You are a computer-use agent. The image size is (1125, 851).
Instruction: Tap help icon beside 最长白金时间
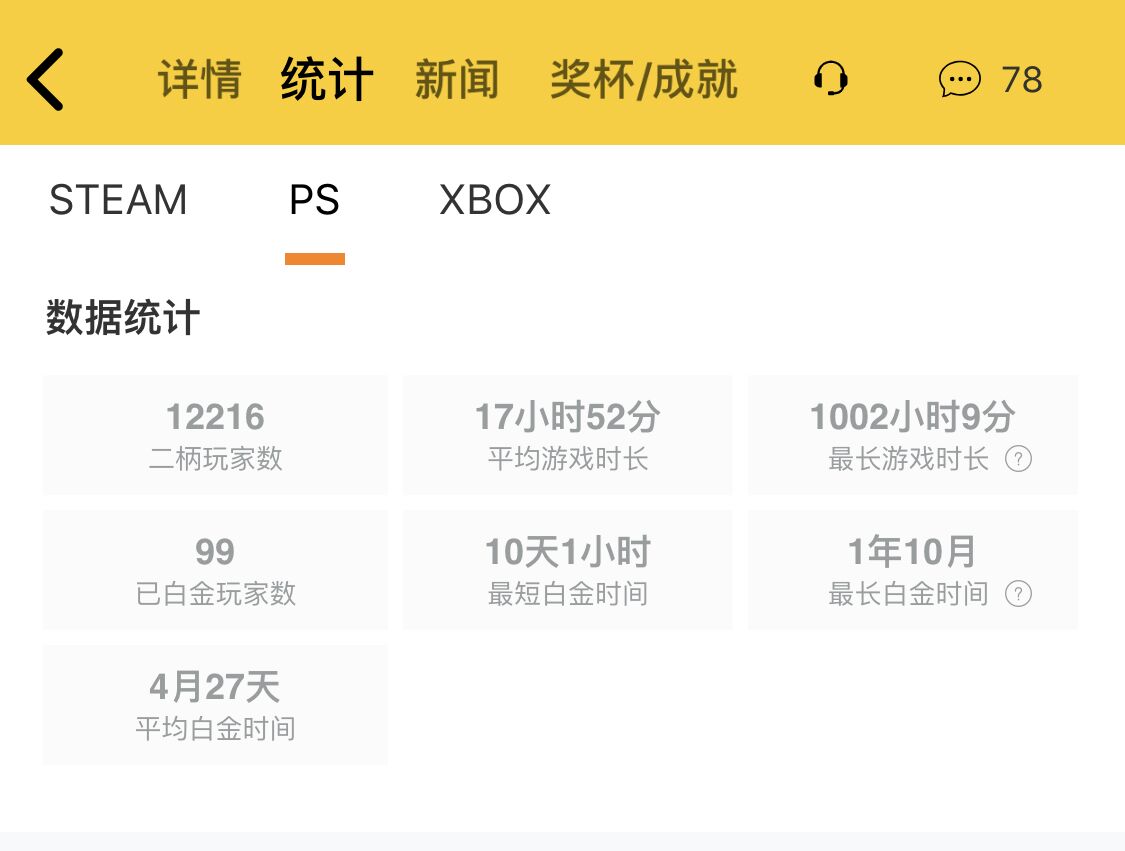pyautogui.click(x=1018, y=595)
